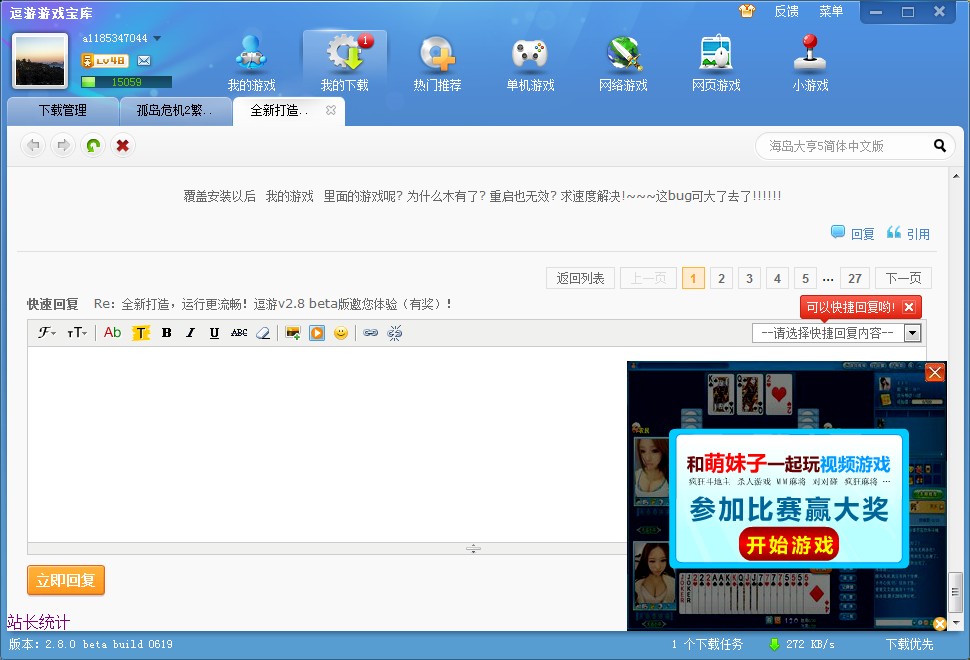The image size is (970, 660).
Task: Click 下载优先 in status bar
Action: (909, 645)
